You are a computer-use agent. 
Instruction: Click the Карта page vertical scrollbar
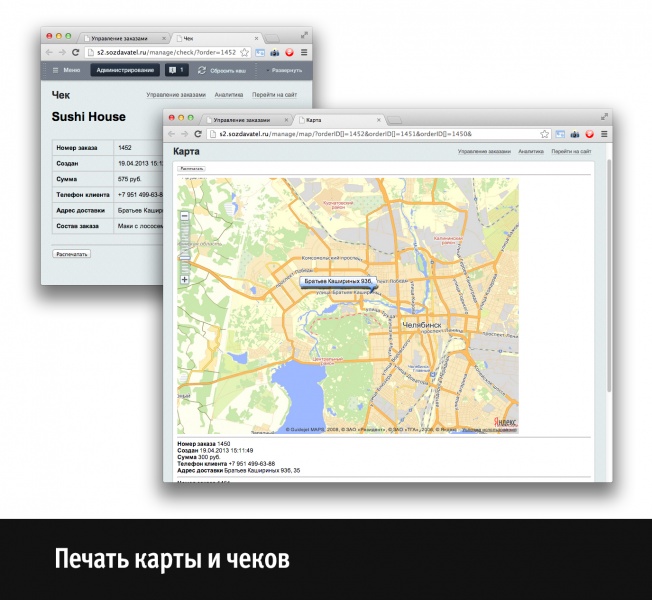coord(609,275)
